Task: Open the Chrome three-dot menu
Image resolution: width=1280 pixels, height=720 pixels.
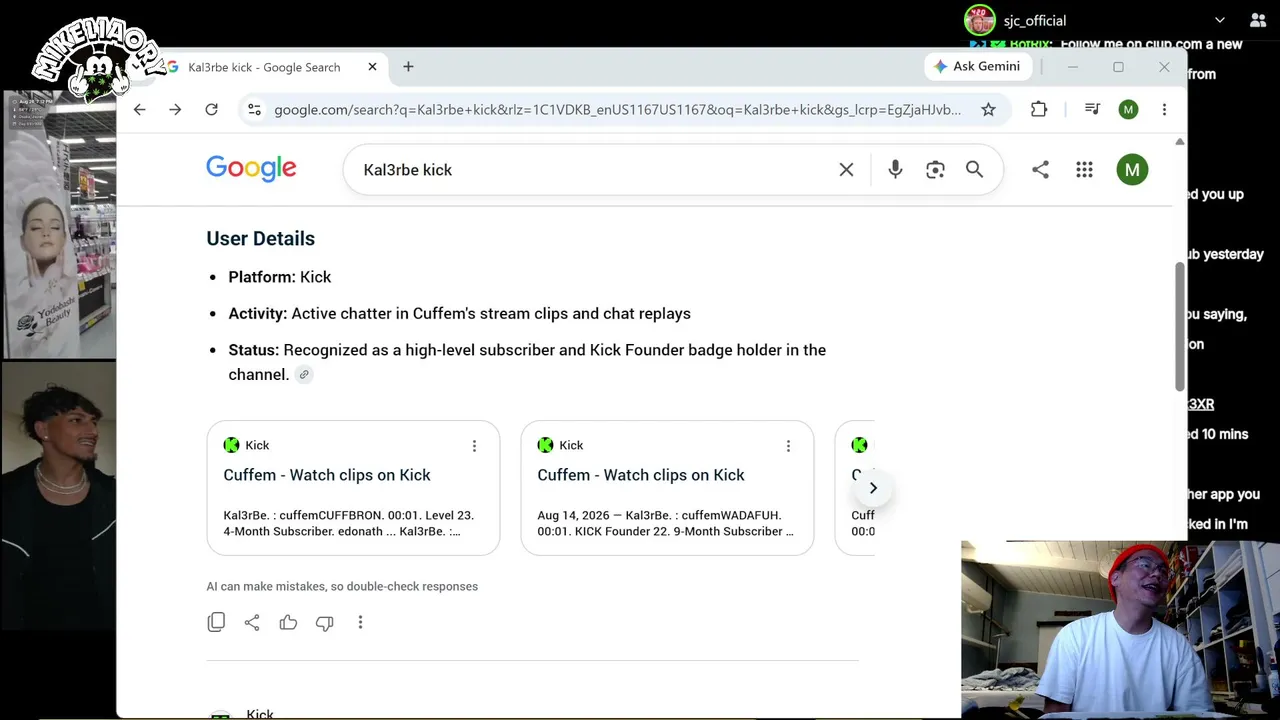Action: tap(1164, 110)
